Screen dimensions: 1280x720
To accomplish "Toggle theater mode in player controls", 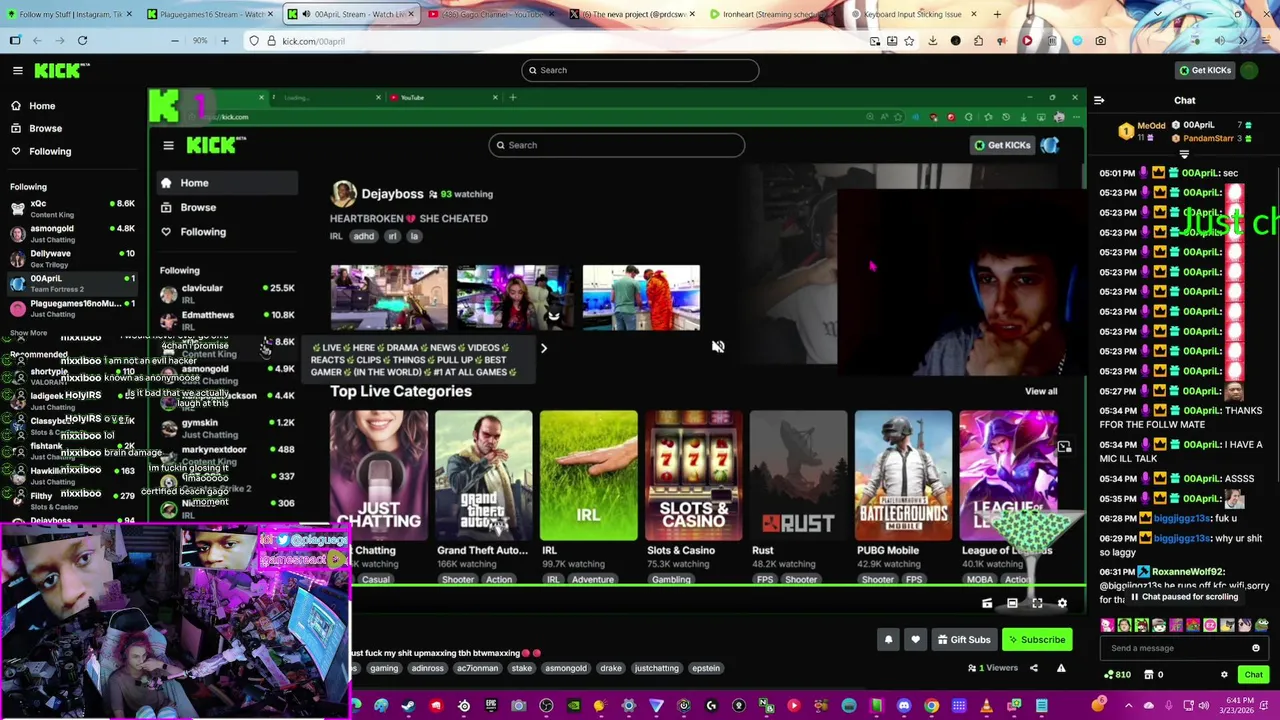I will pyautogui.click(x=1012, y=603).
